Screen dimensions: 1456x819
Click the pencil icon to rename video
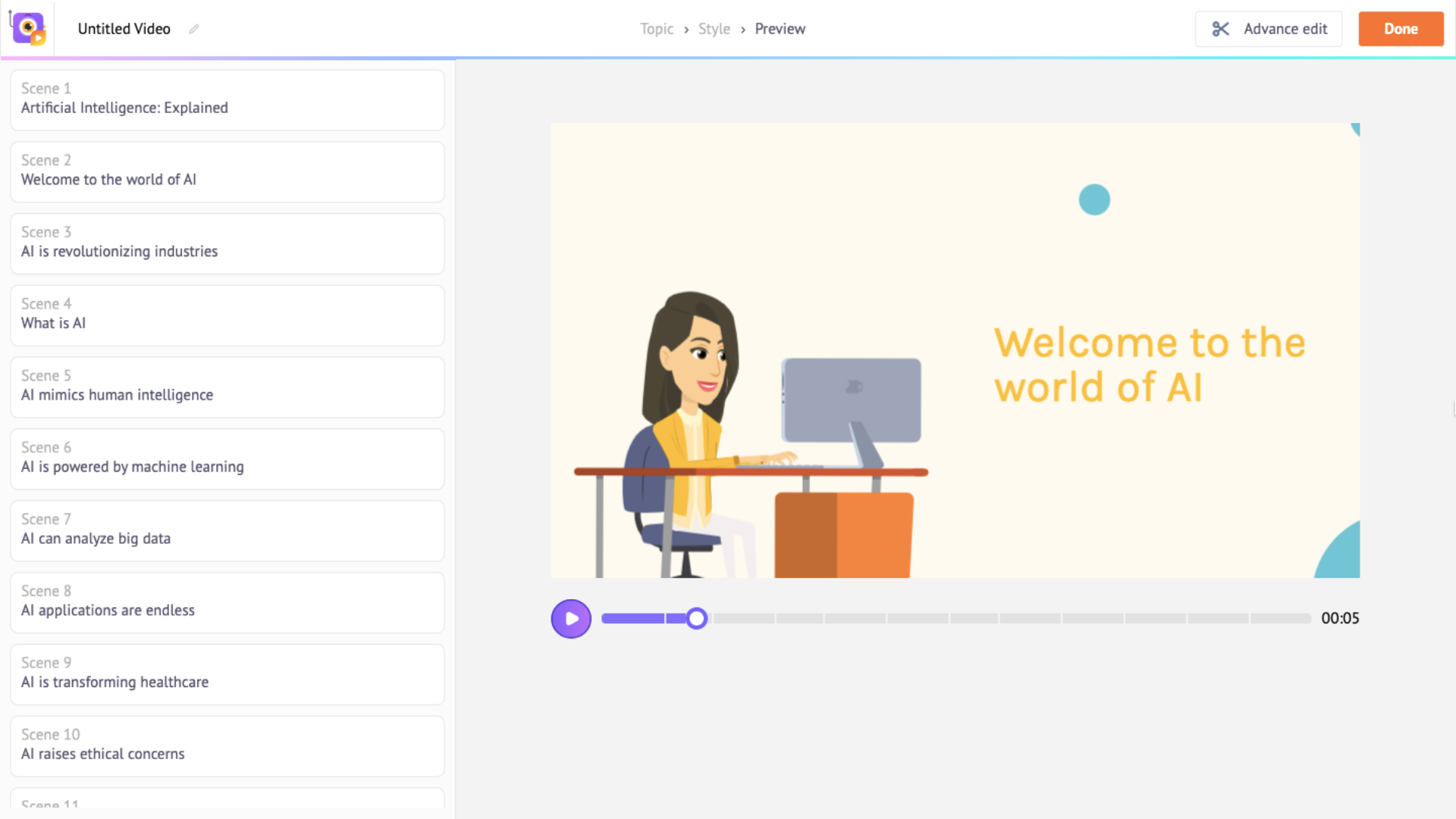click(x=194, y=29)
